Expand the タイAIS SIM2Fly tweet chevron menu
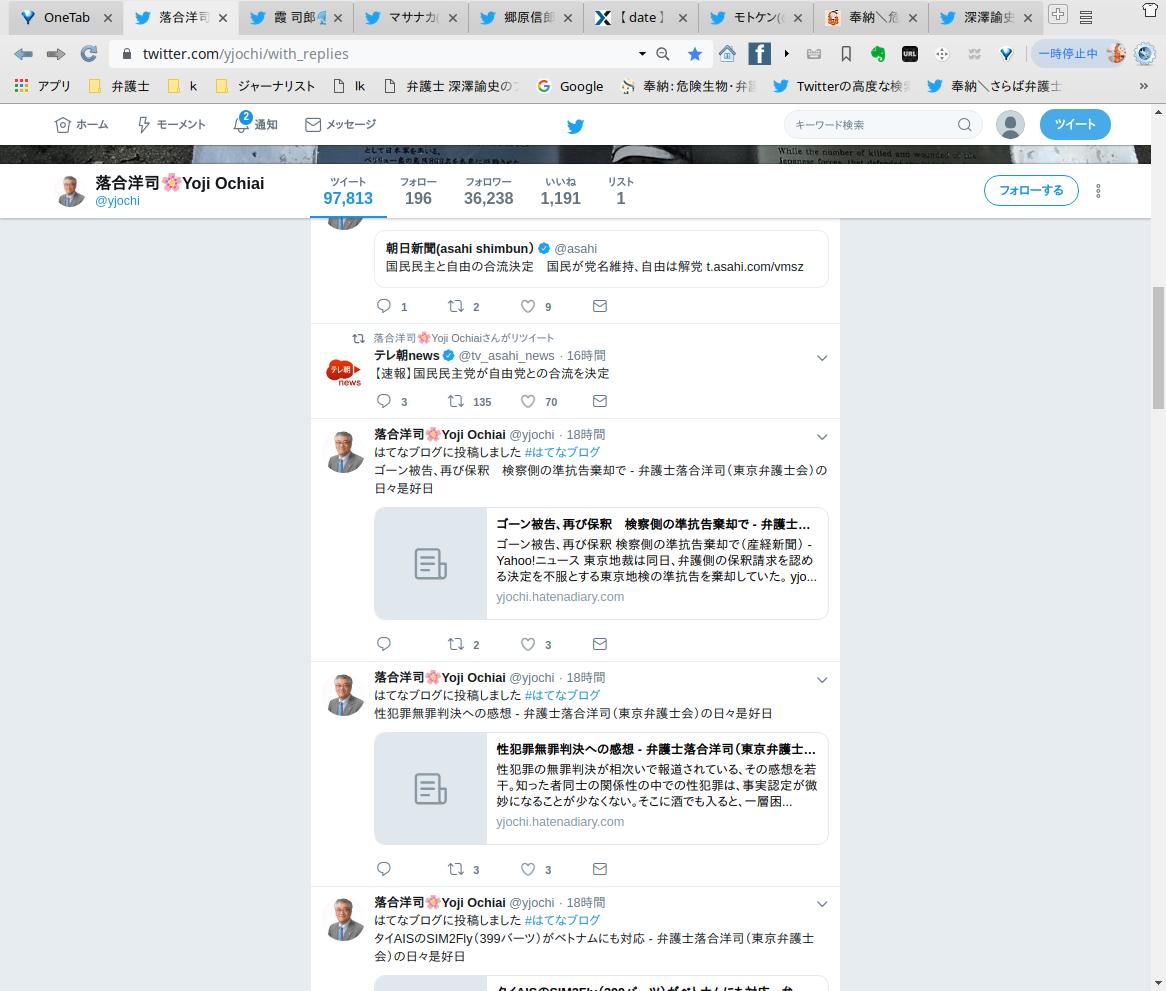The width and height of the screenshot is (1166, 991). (822, 904)
